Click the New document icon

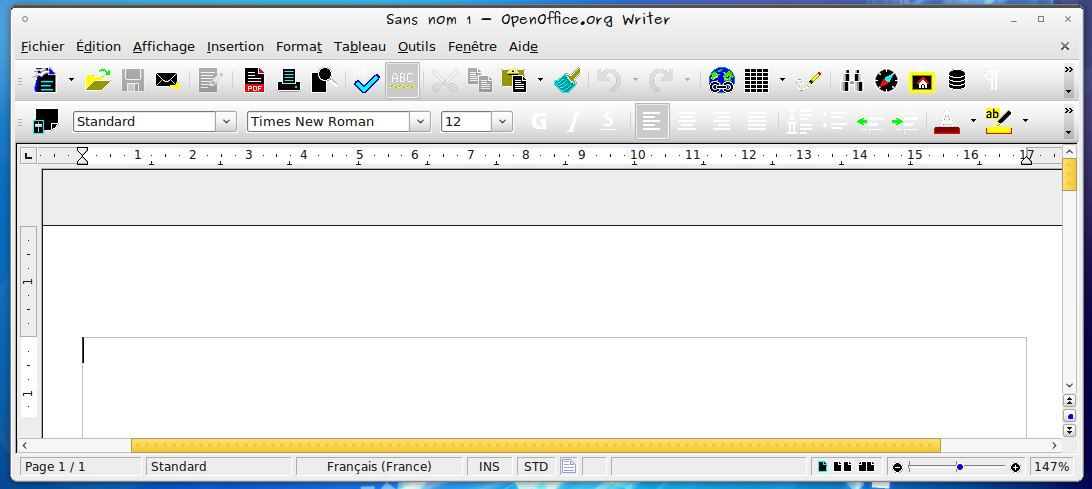[45, 80]
